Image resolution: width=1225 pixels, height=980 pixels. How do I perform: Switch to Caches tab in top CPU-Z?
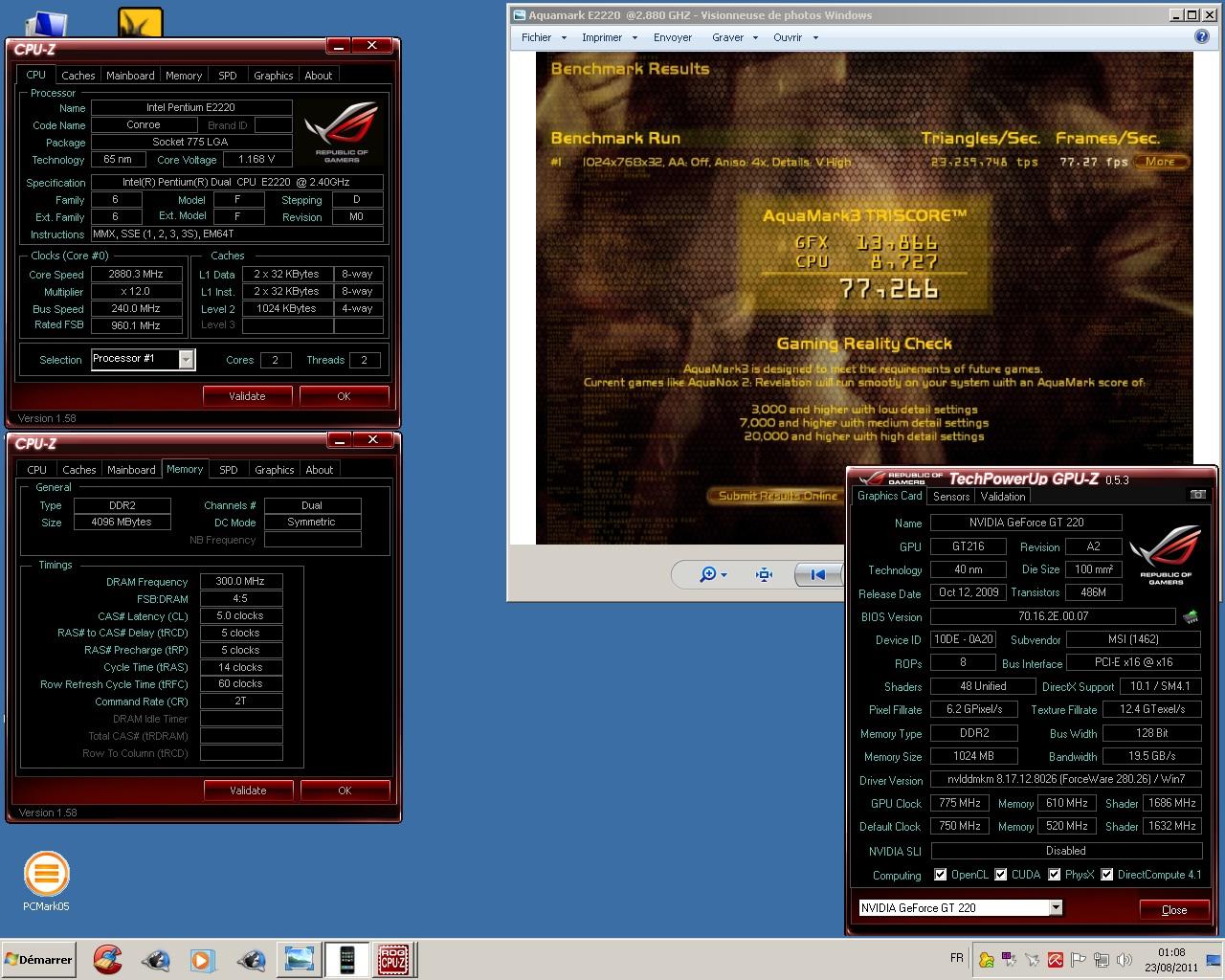pos(78,76)
